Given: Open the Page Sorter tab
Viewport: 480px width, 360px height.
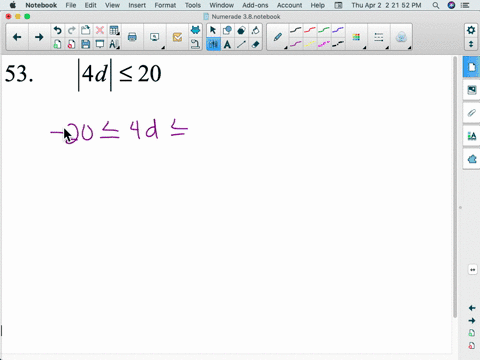Looking at the screenshot, I should (x=472, y=67).
